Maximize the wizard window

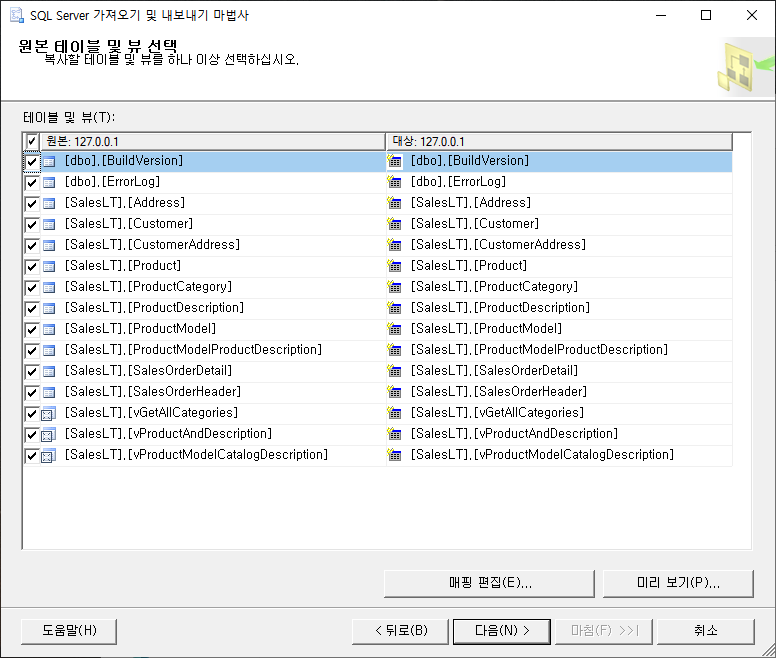pos(706,15)
